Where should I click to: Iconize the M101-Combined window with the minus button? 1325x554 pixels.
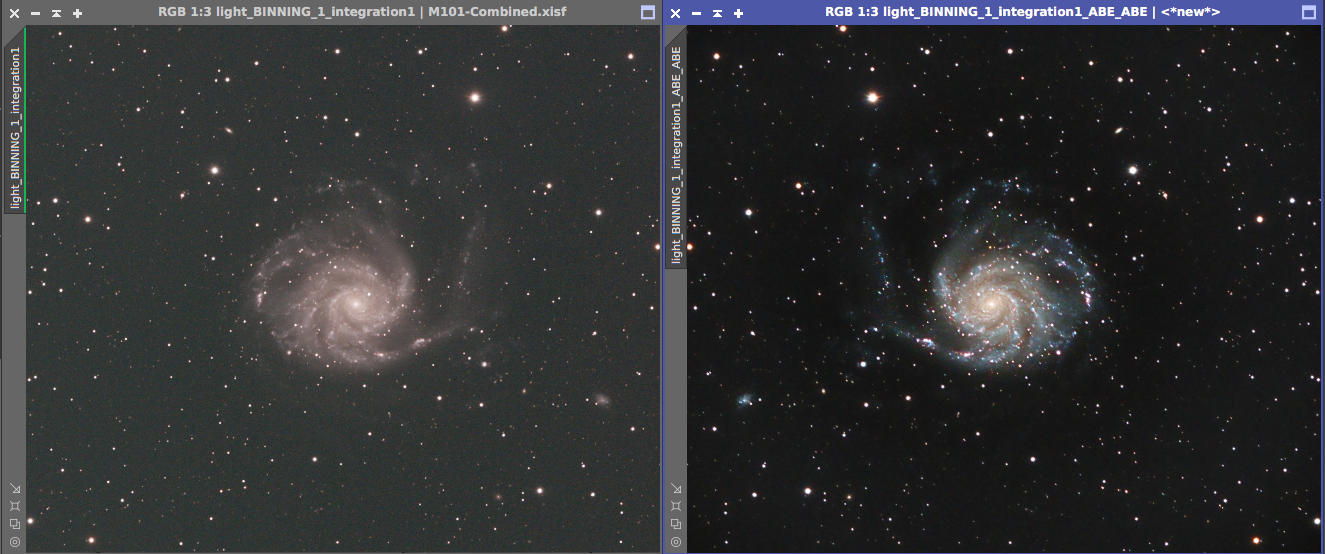(35, 13)
